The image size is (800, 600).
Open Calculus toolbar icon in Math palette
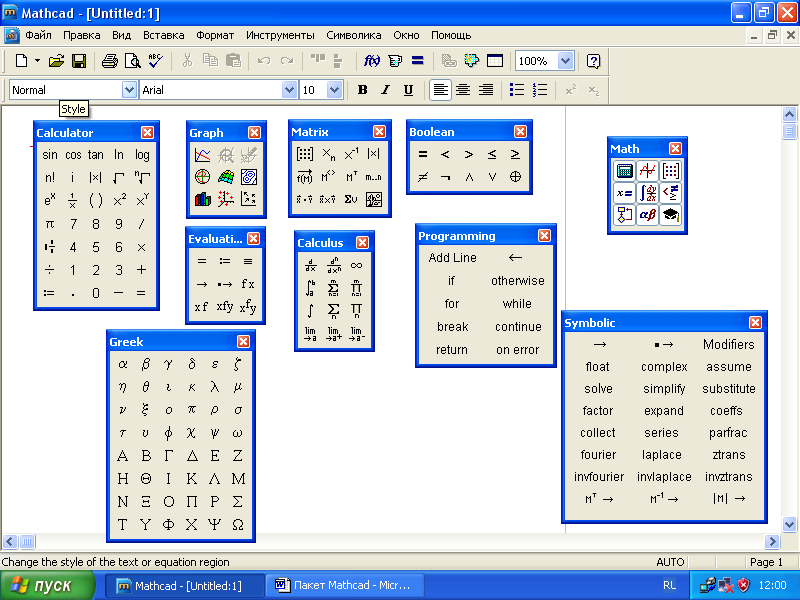648,193
